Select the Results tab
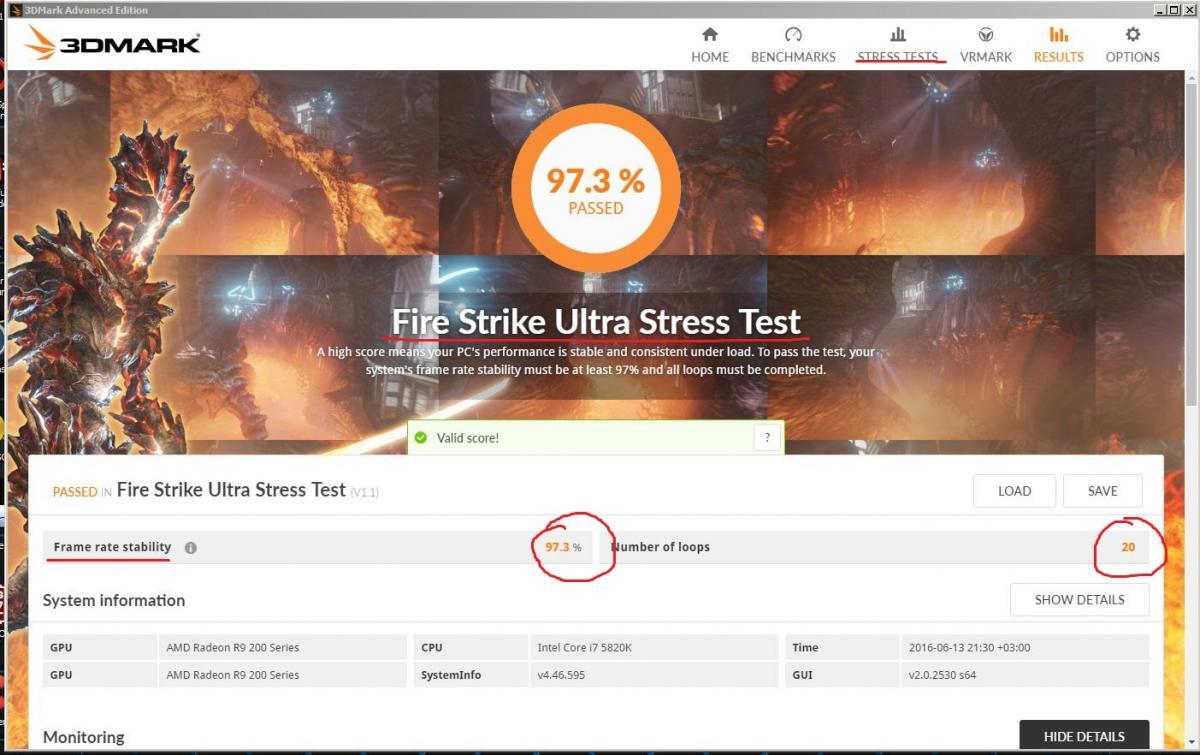This screenshot has width=1200, height=755. click(1059, 45)
